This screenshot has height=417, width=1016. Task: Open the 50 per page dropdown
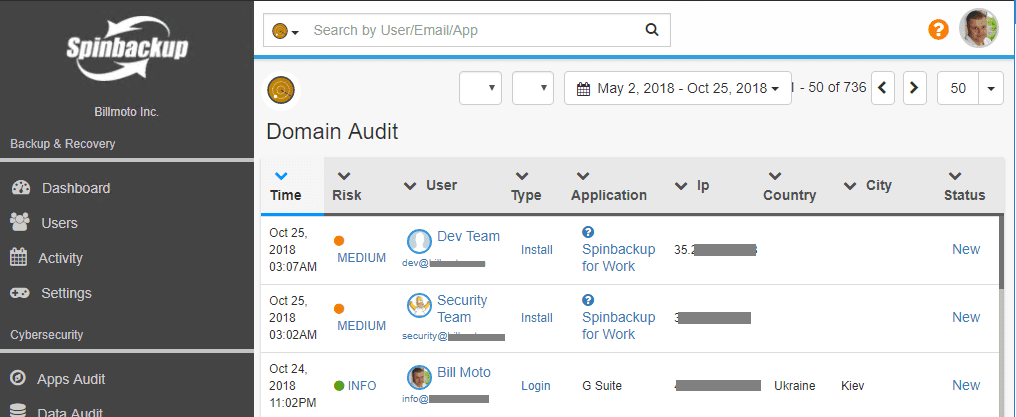pyautogui.click(x=991, y=88)
